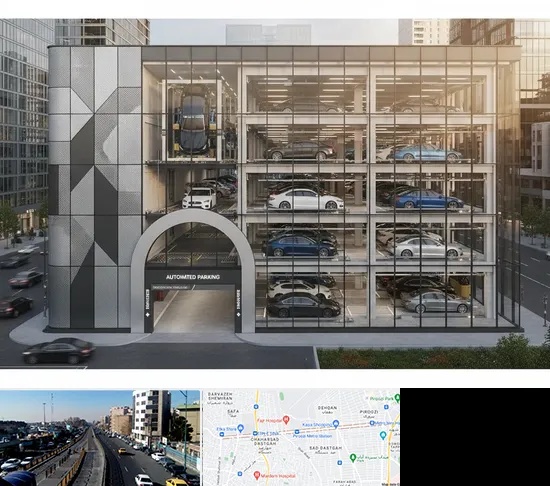Click the black placeholder thumbnail
The height and width of the screenshot is (486, 550).
(475, 437)
